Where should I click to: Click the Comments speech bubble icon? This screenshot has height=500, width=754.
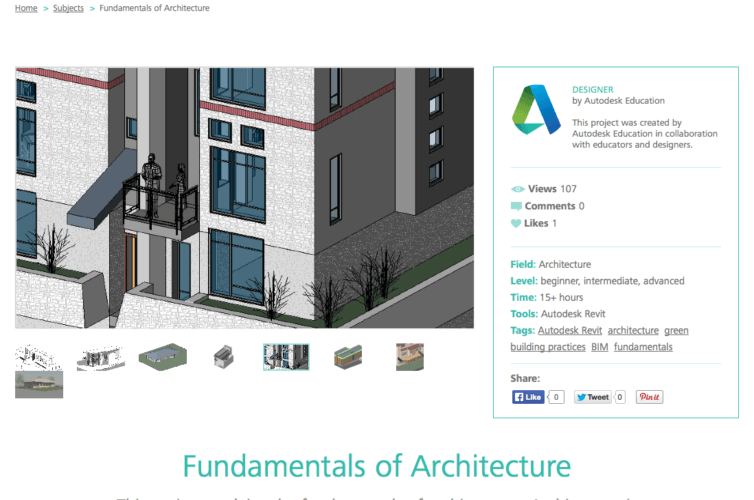point(516,206)
